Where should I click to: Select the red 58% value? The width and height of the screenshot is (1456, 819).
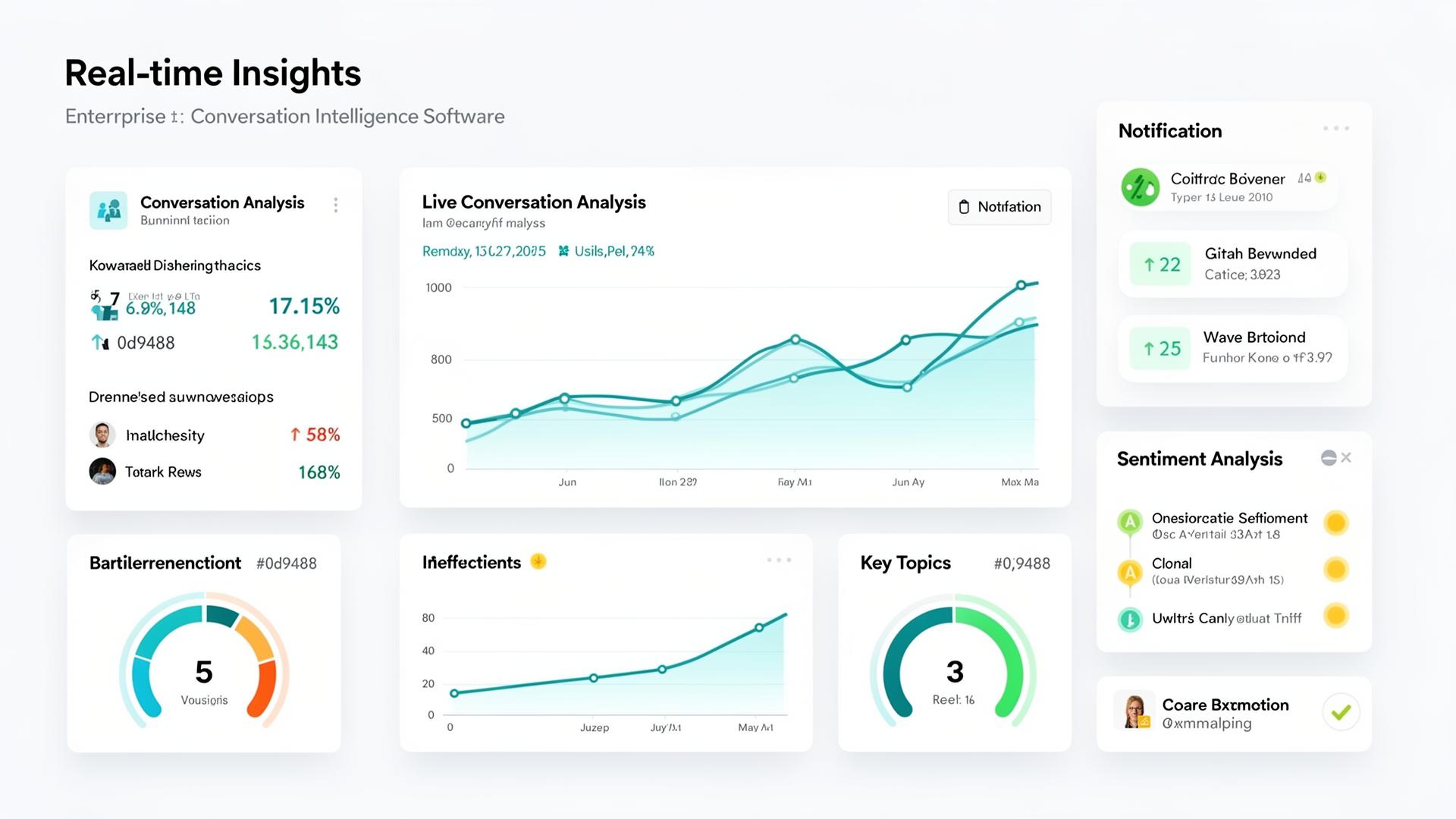[x=315, y=435]
